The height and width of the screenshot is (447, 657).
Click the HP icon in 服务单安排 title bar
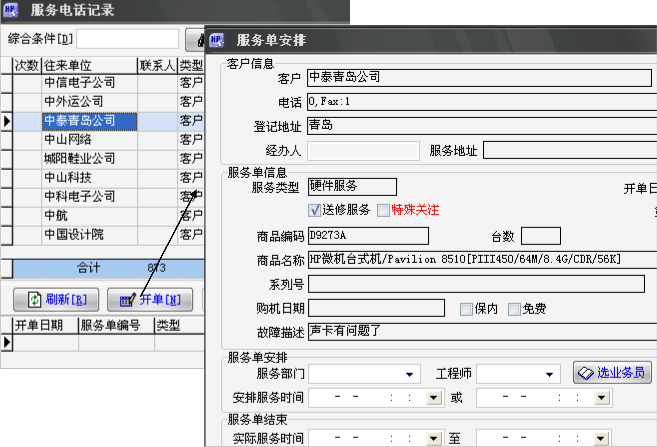tap(217, 40)
